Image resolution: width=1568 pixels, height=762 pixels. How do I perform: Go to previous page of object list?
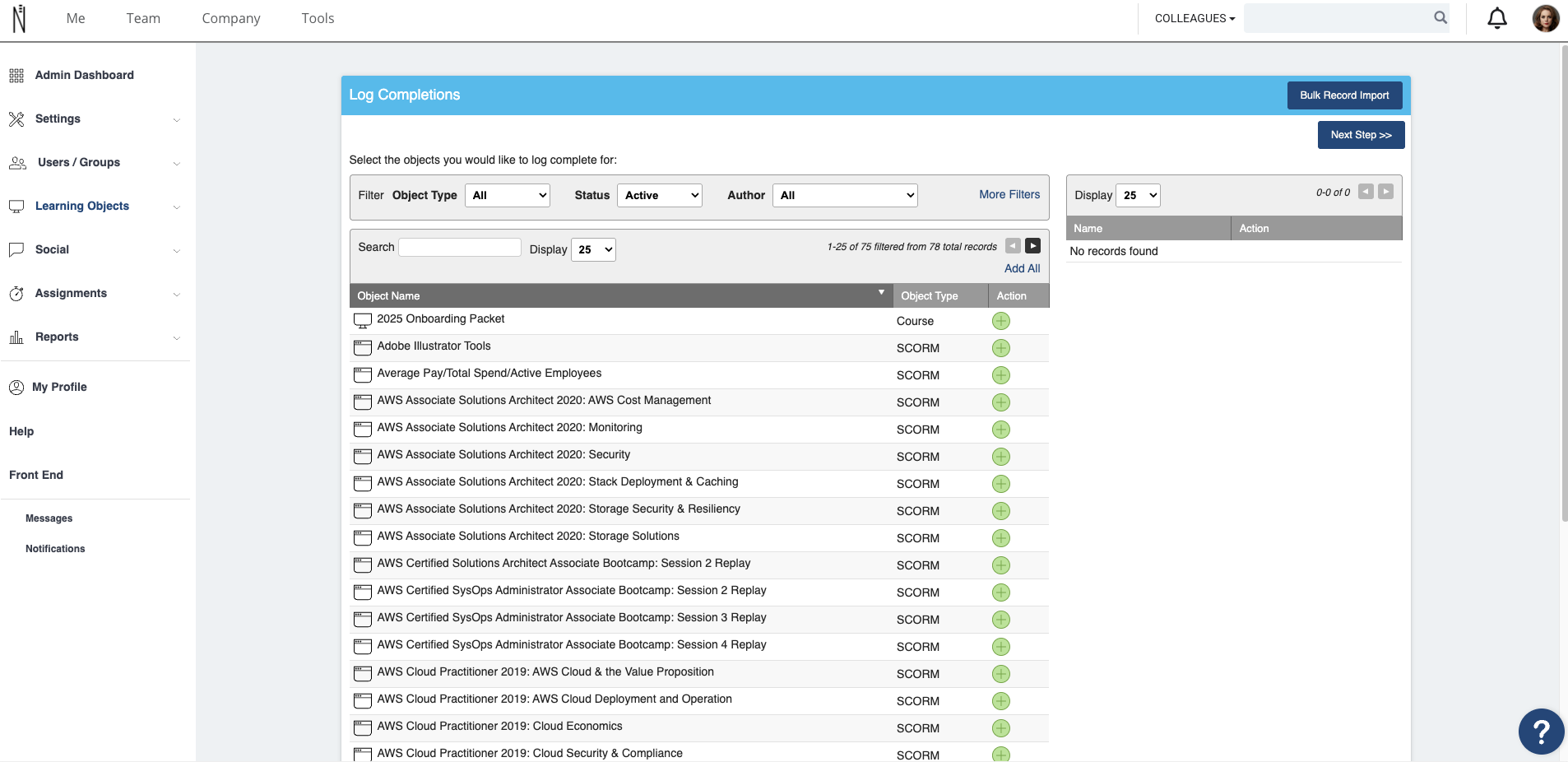tap(1013, 246)
